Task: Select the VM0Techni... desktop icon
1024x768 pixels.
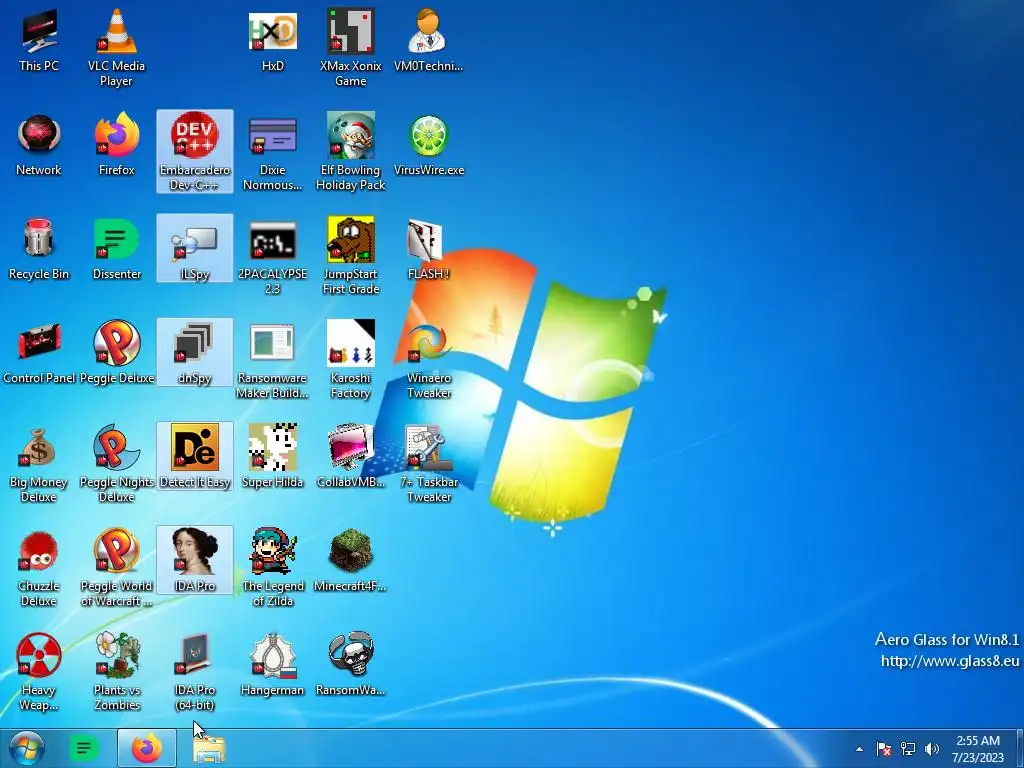Action: pyautogui.click(x=428, y=40)
